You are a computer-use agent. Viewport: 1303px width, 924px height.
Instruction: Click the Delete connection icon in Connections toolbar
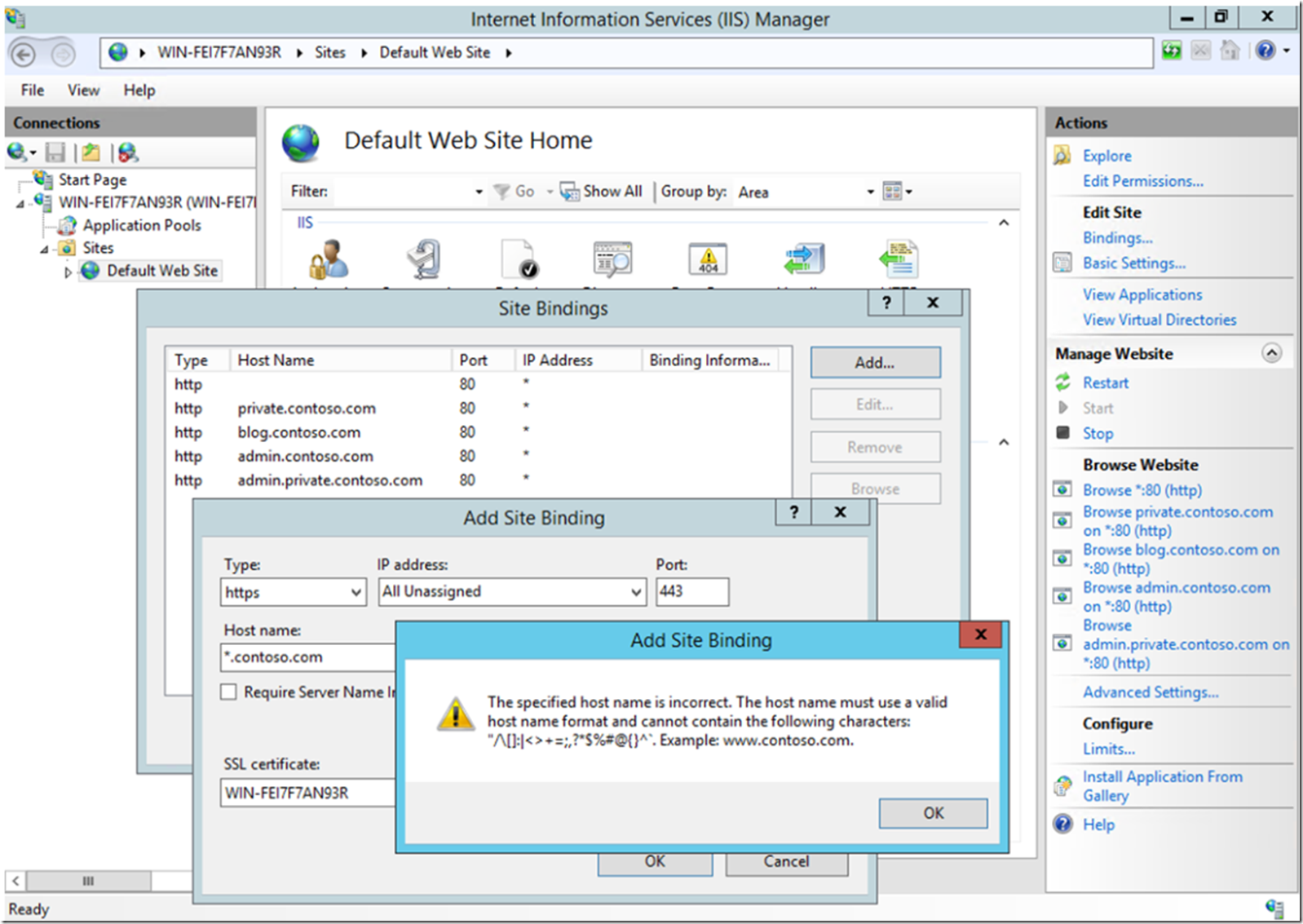point(128,152)
